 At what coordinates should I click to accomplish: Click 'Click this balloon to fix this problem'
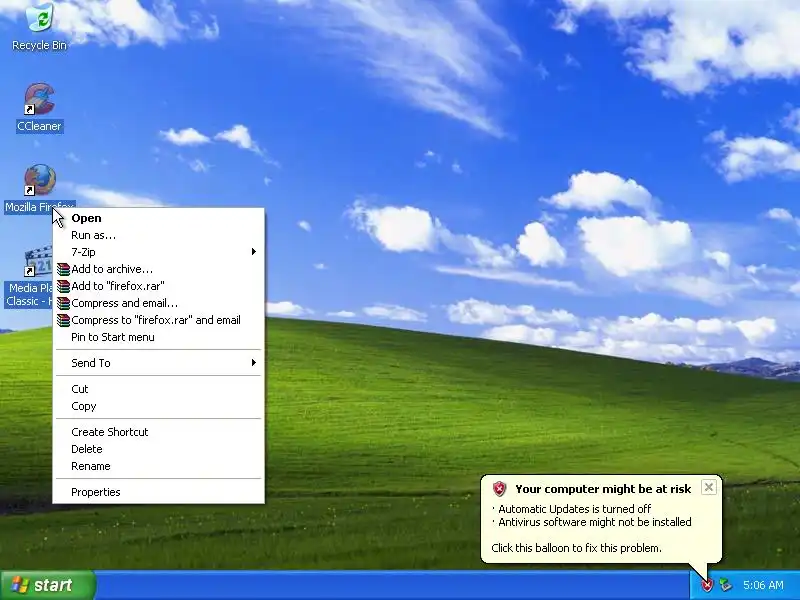(576, 548)
